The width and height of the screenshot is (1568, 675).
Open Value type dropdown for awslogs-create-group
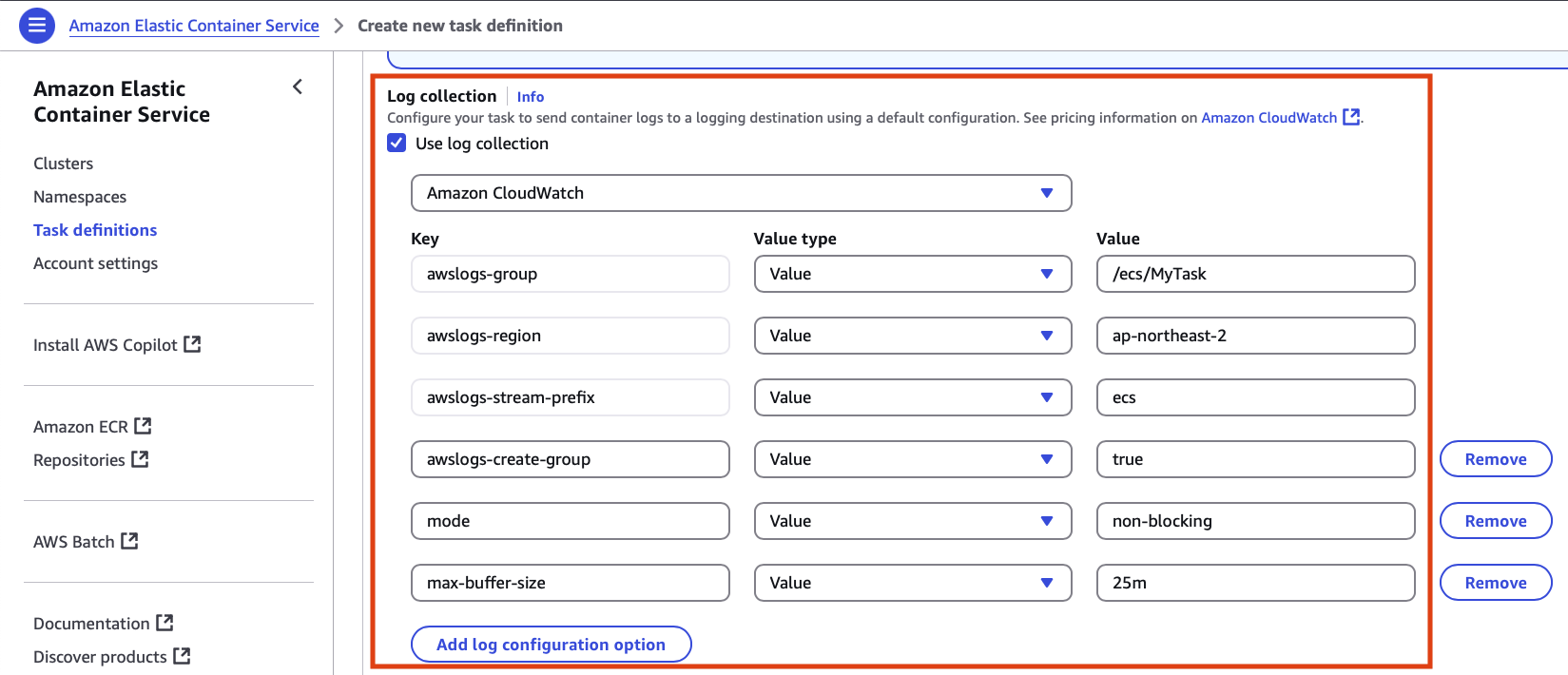point(913,459)
